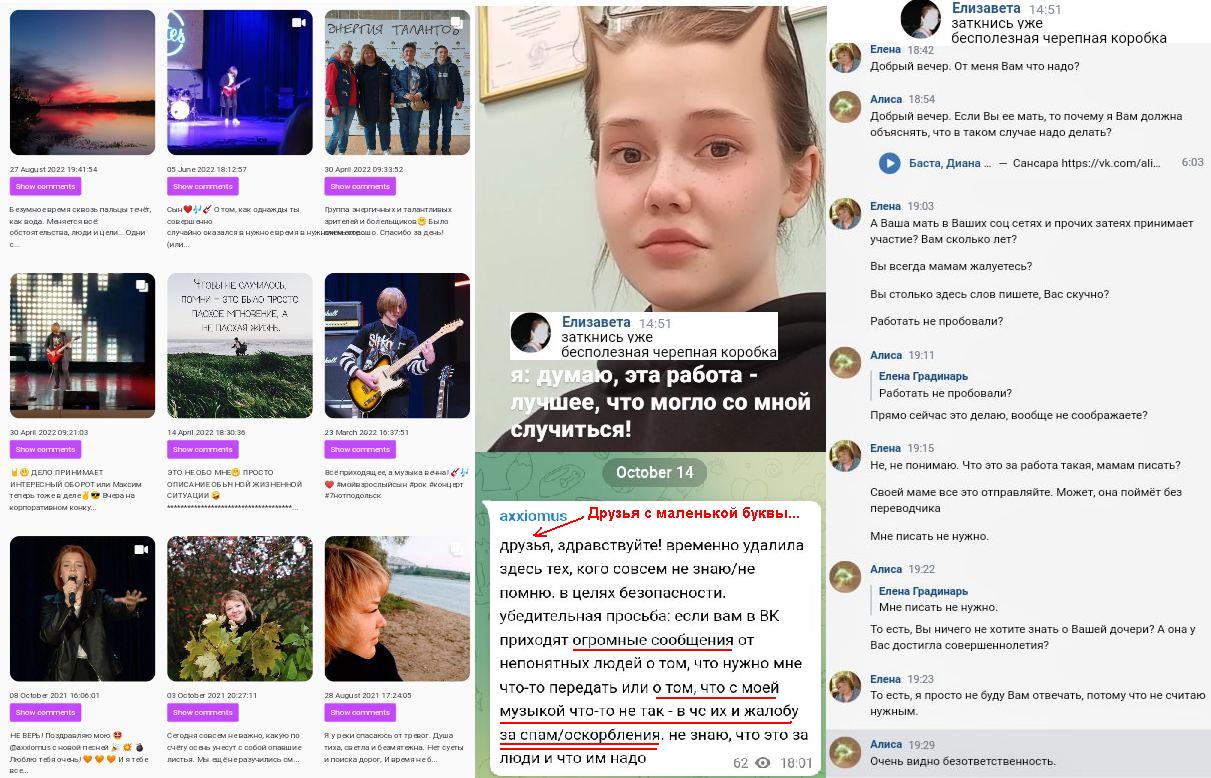Image resolution: width=1211 pixels, height=778 pixels.
Task: Play the Баста, Диана audio attachment
Action: [x=889, y=163]
